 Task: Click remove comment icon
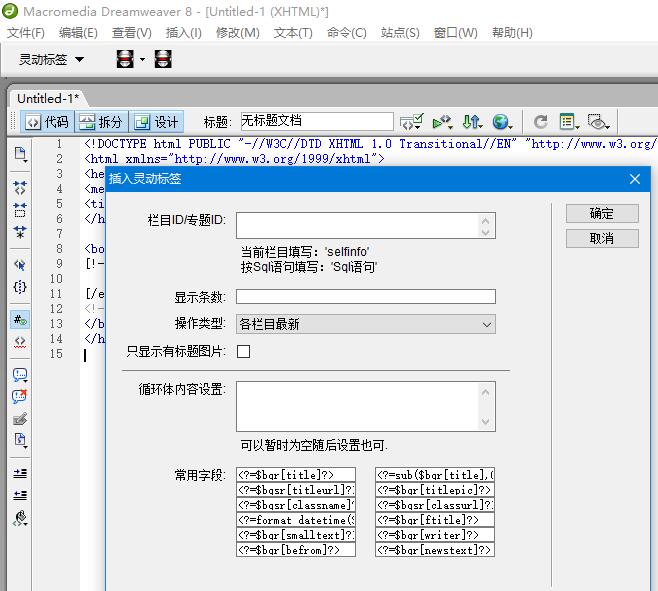[20, 396]
